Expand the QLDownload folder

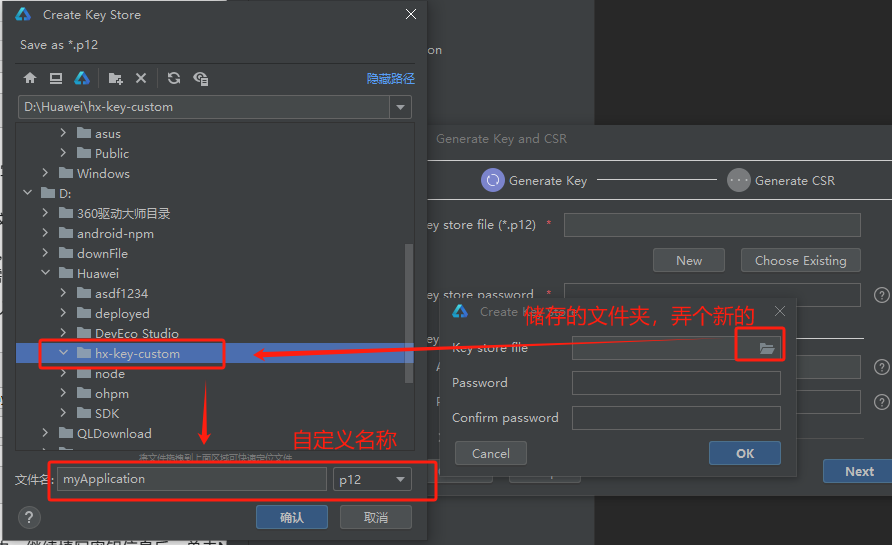[x=46, y=433]
